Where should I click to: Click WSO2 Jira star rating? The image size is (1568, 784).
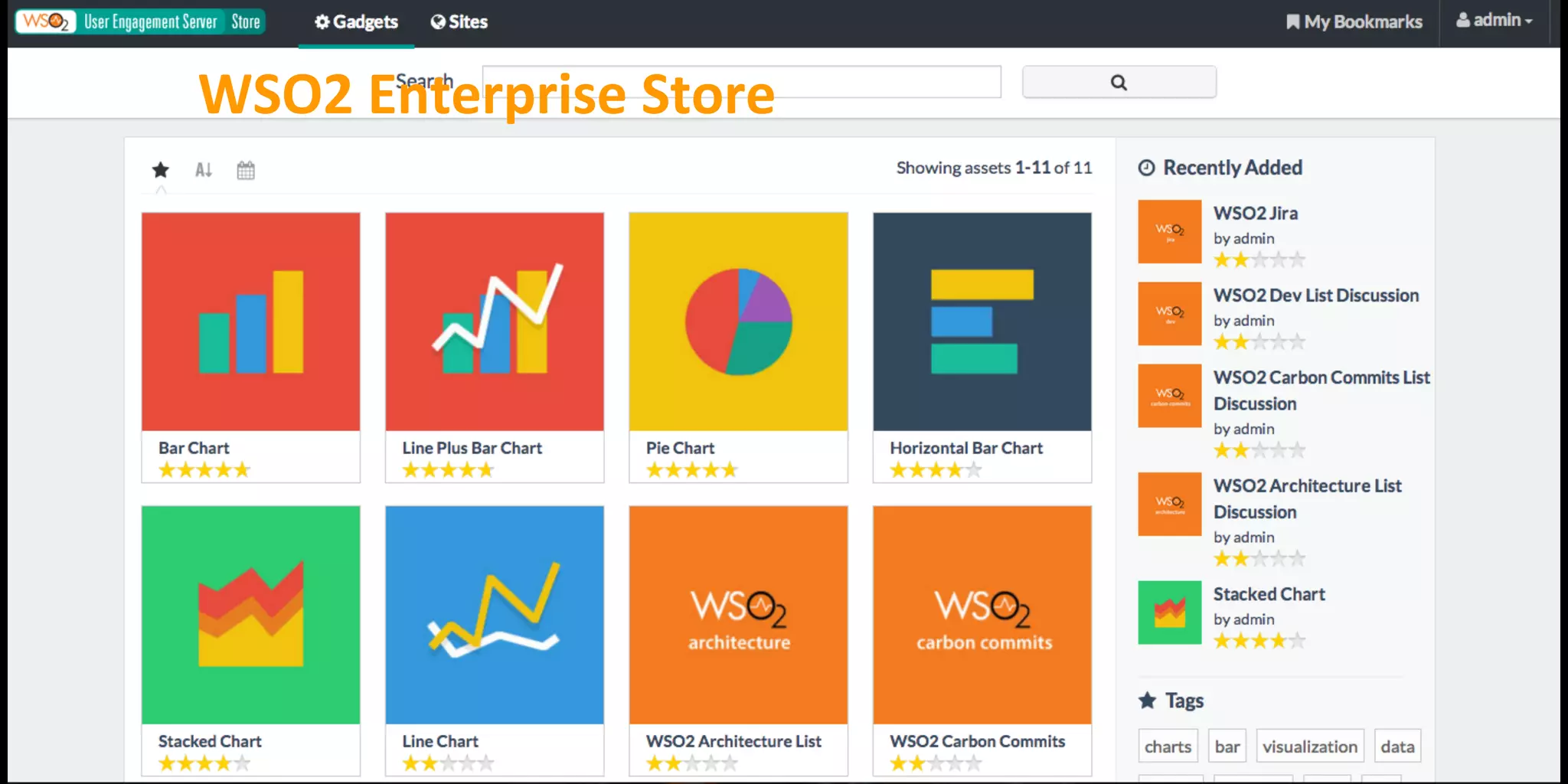(1259, 260)
